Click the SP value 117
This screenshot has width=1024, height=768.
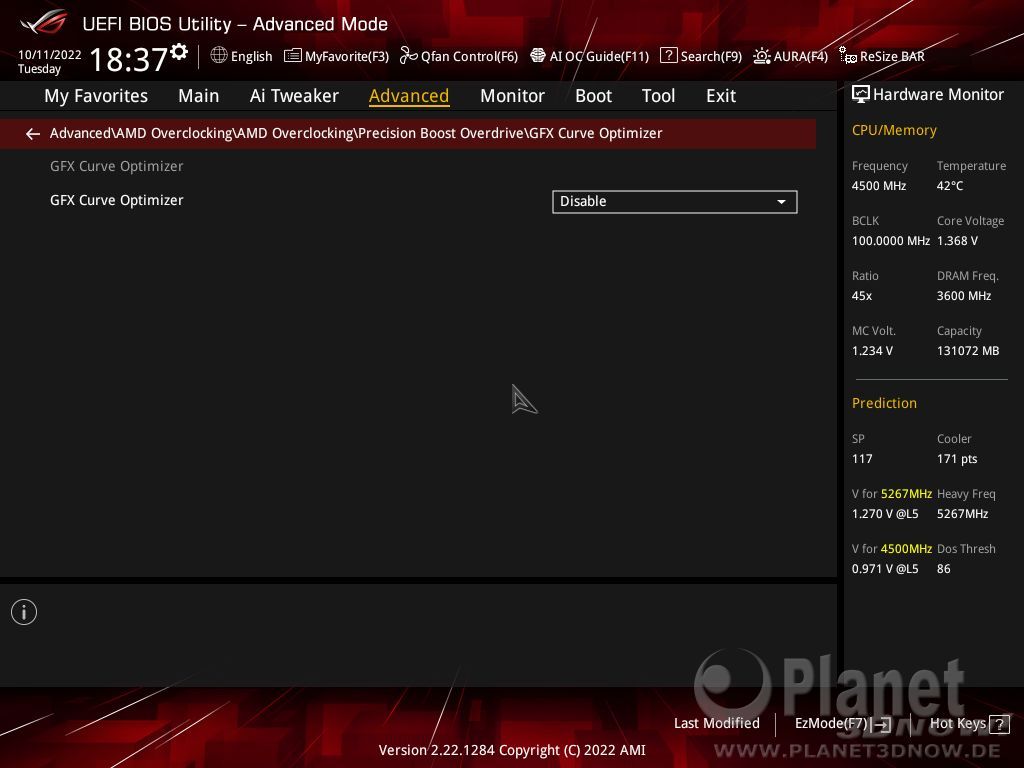coord(862,459)
